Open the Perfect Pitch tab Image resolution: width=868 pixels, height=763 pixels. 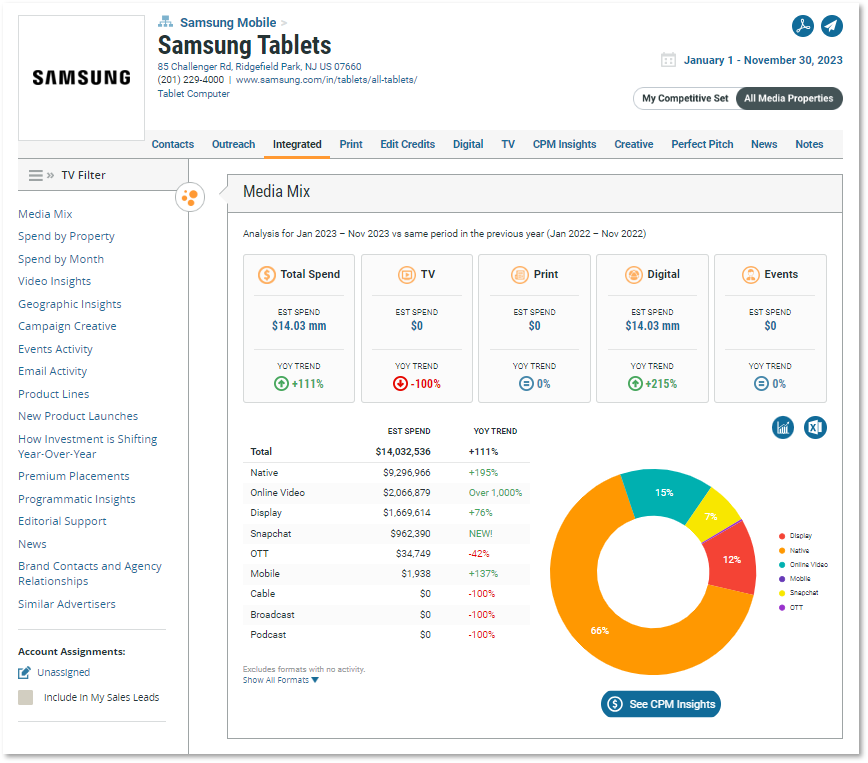click(702, 144)
